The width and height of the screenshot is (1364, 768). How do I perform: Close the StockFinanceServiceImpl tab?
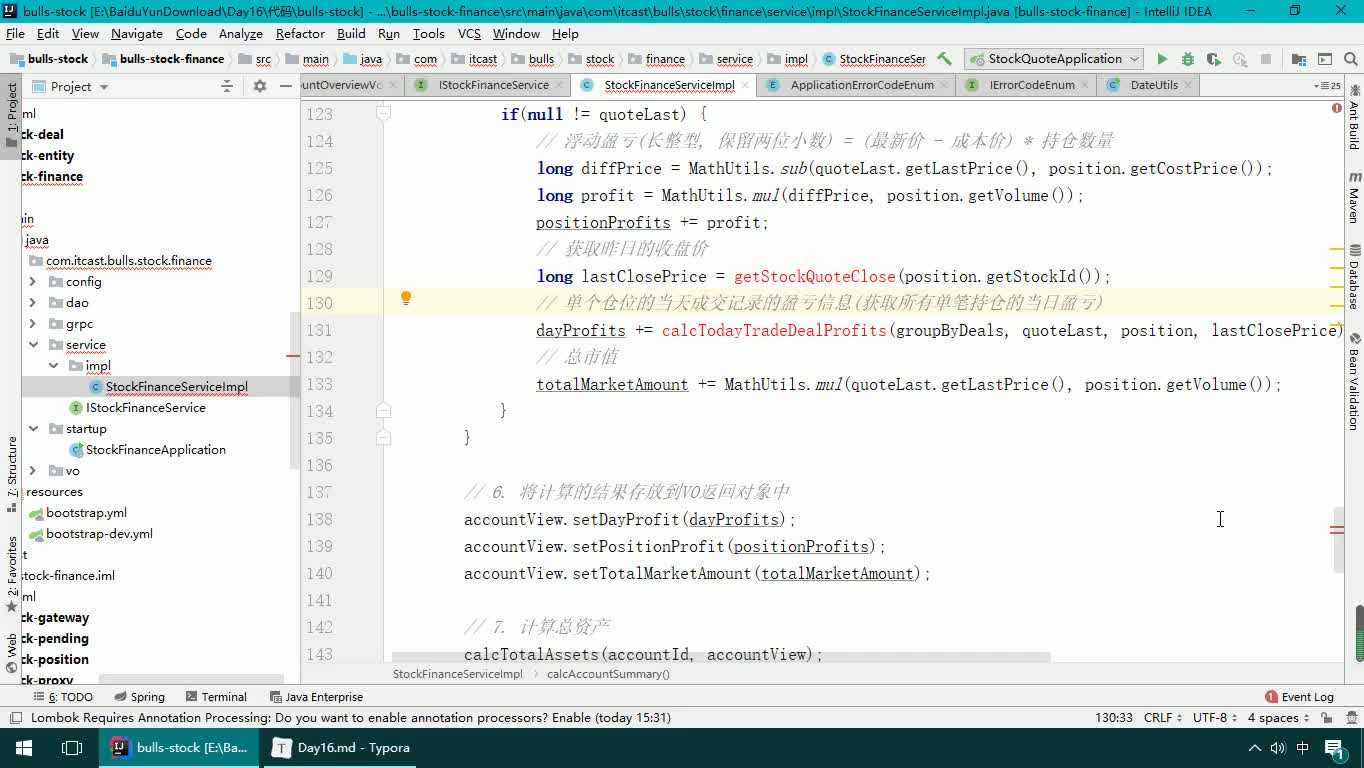point(745,85)
